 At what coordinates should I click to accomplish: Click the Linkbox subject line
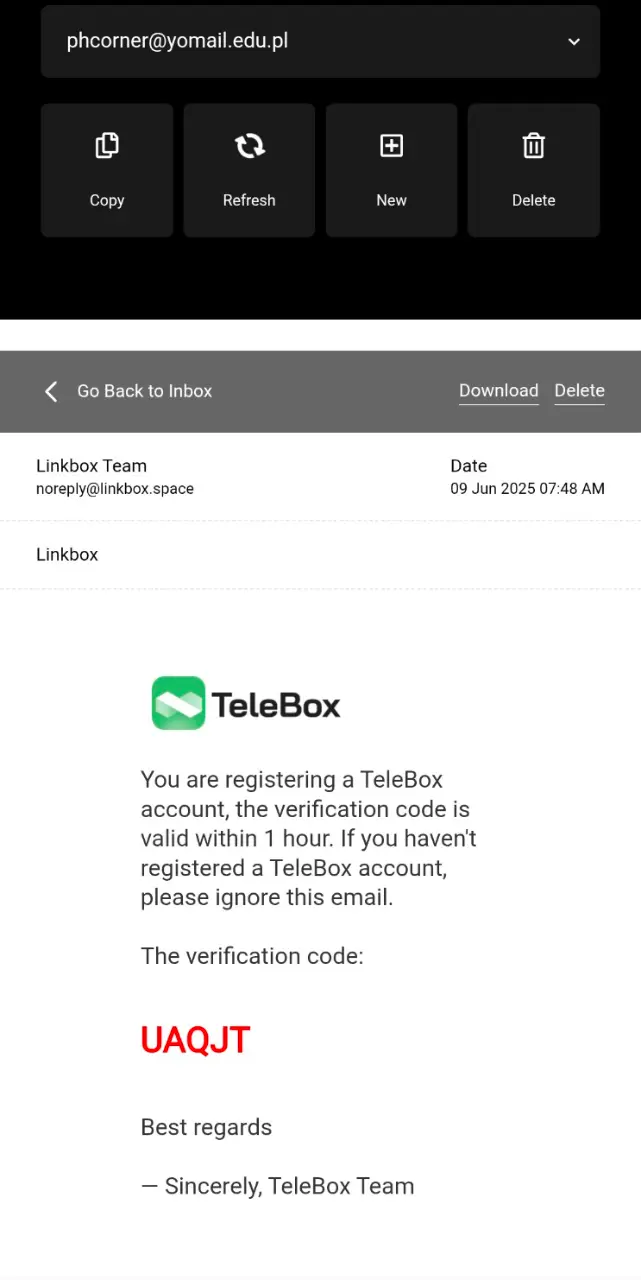click(x=67, y=554)
